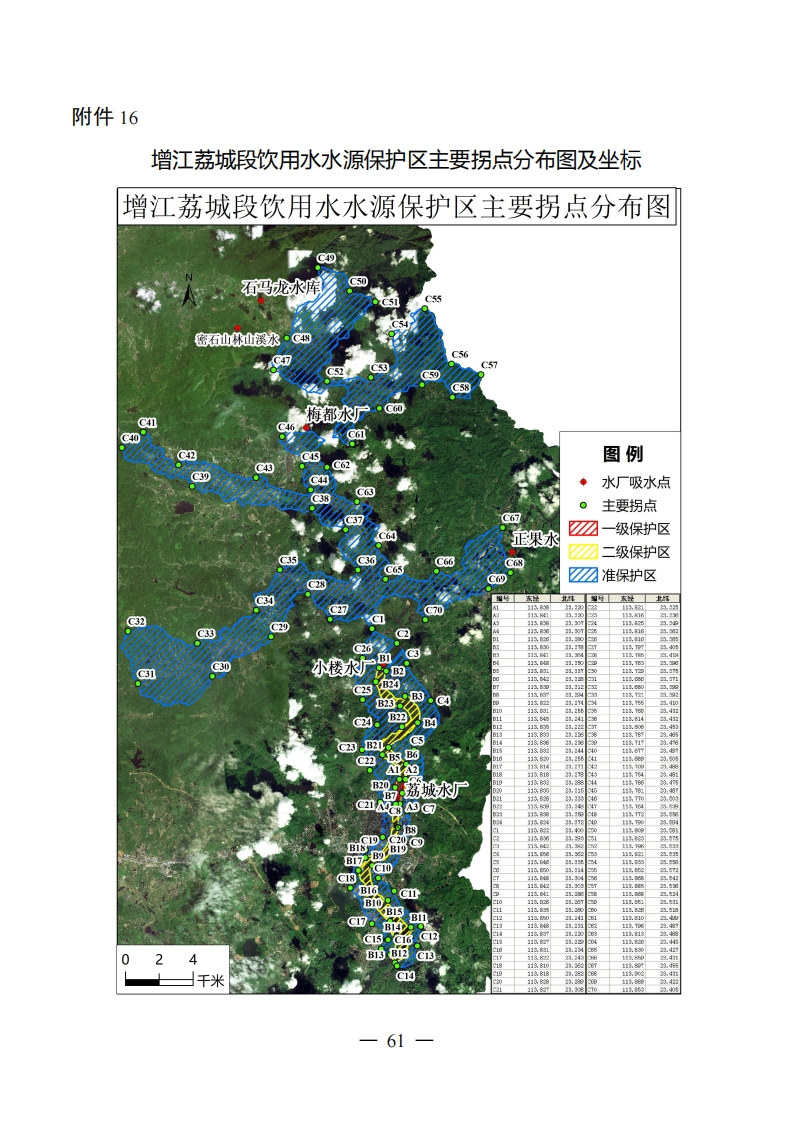The height and width of the screenshot is (1122, 793).
Task: Click the red hatched 一级保护区 legend swatch
Action: tap(583, 528)
